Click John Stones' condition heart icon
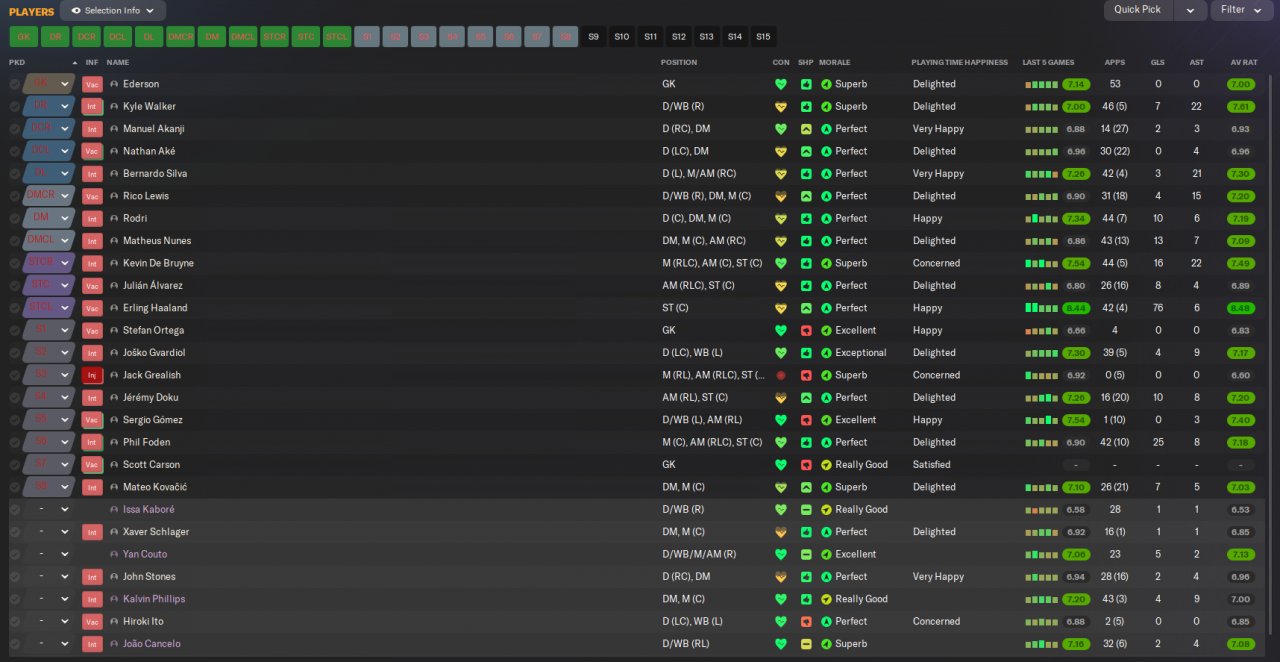Viewport: 1280px width, 662px height. (x=781, y=577)
